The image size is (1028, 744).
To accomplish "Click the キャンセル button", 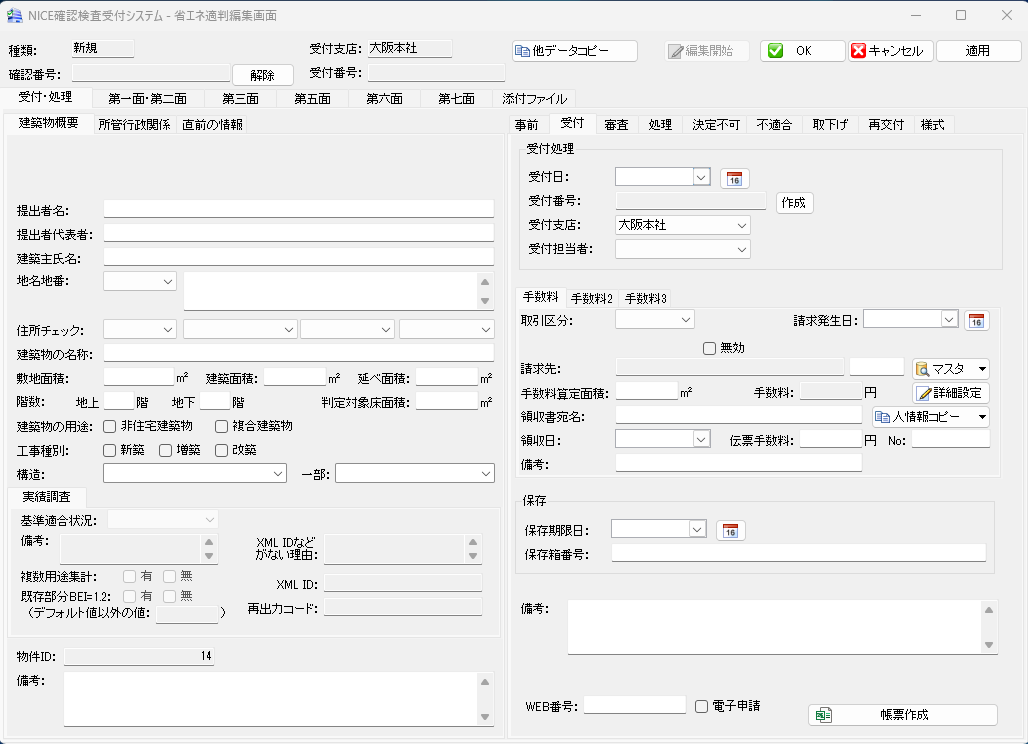I will (891, 50).
